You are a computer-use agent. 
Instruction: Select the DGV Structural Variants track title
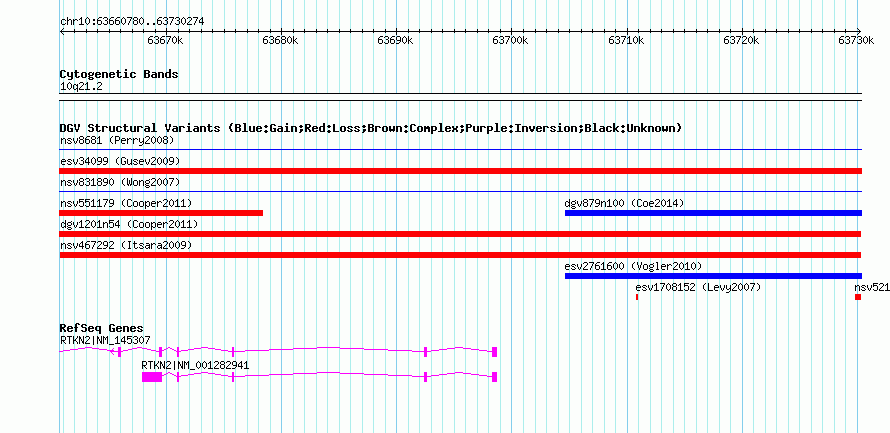coord(371,128)
